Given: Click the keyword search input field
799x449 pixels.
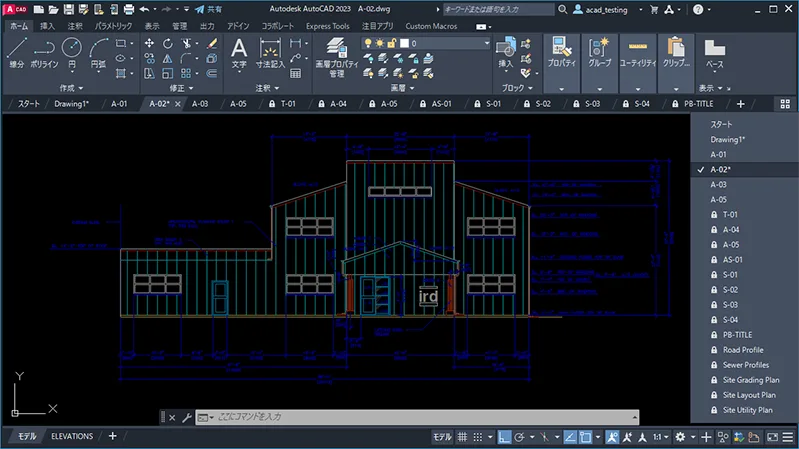Looking at the screenshot, I should point(498,9).
